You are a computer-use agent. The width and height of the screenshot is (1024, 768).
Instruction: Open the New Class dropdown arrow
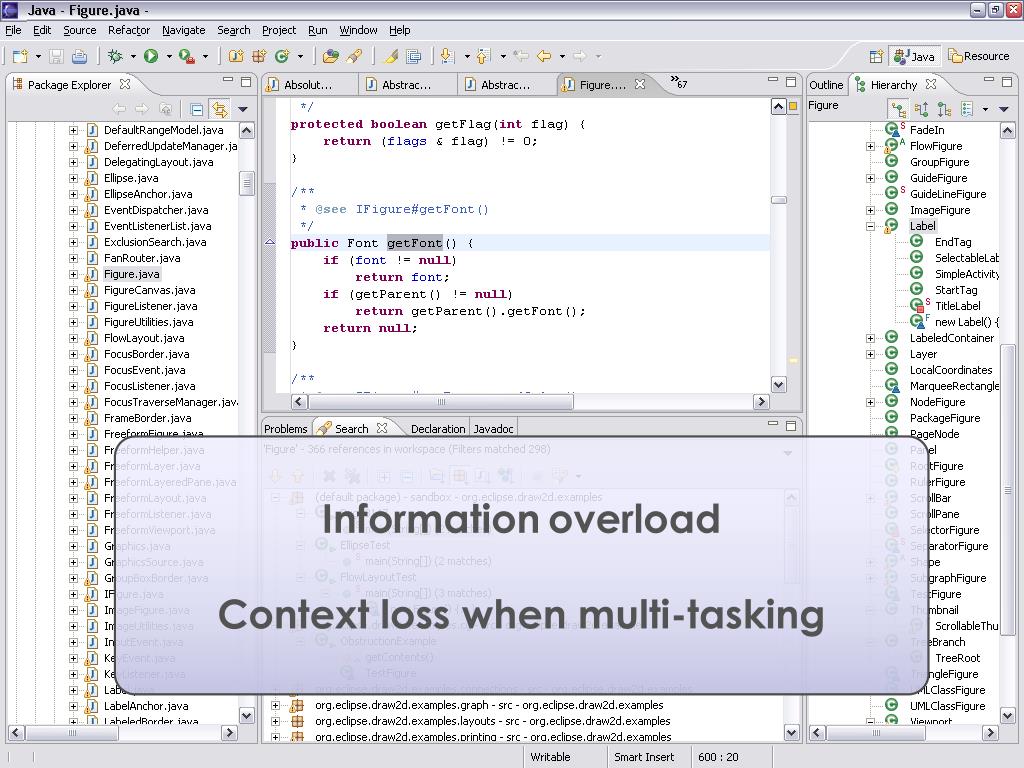point(300,57)
